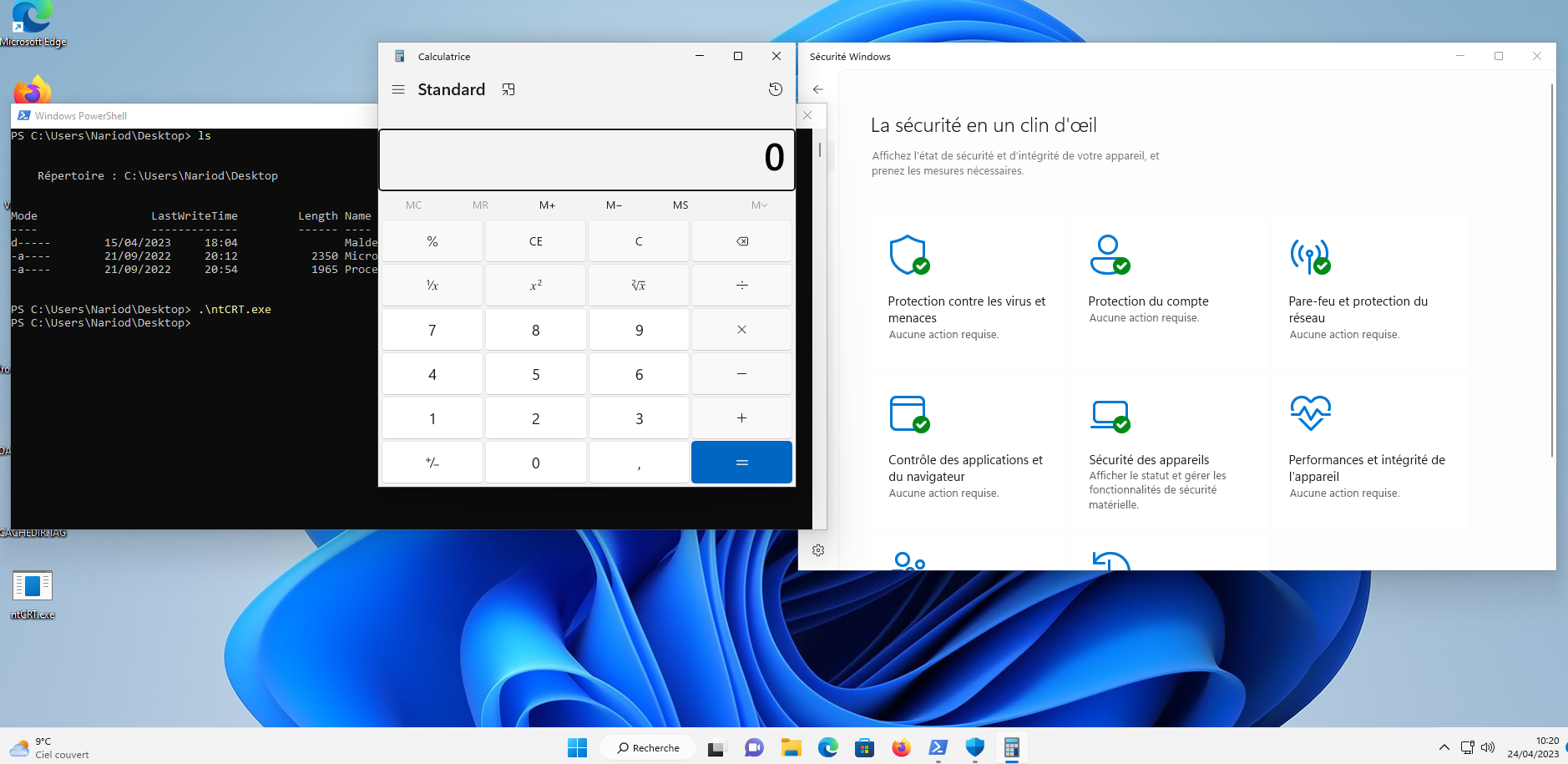1568x764 pixels.
Task: Open Contrôle des applications et du navigateur
Action: 969,452
